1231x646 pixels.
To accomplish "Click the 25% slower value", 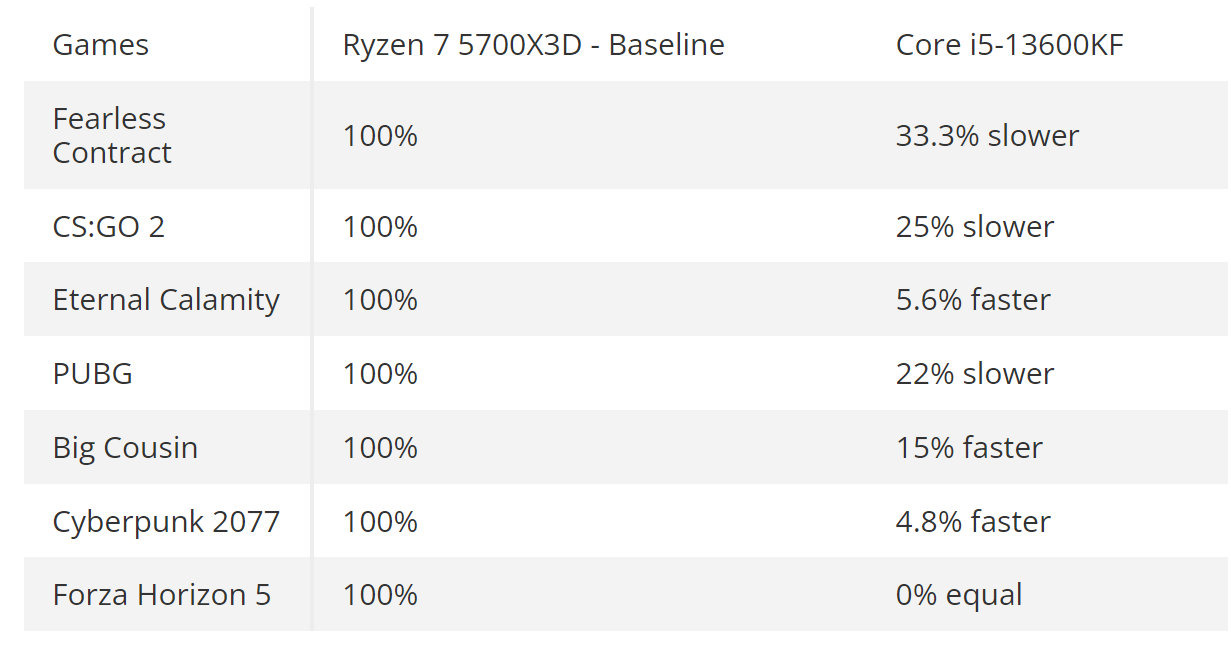I will coord(975,227).
